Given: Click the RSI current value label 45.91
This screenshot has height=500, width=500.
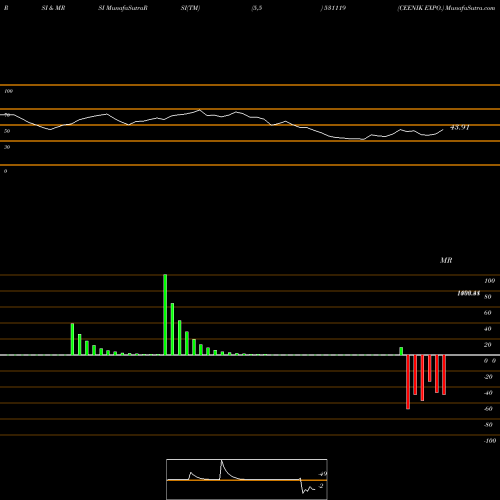Looking at the screenshot, I should click(460, 127).
